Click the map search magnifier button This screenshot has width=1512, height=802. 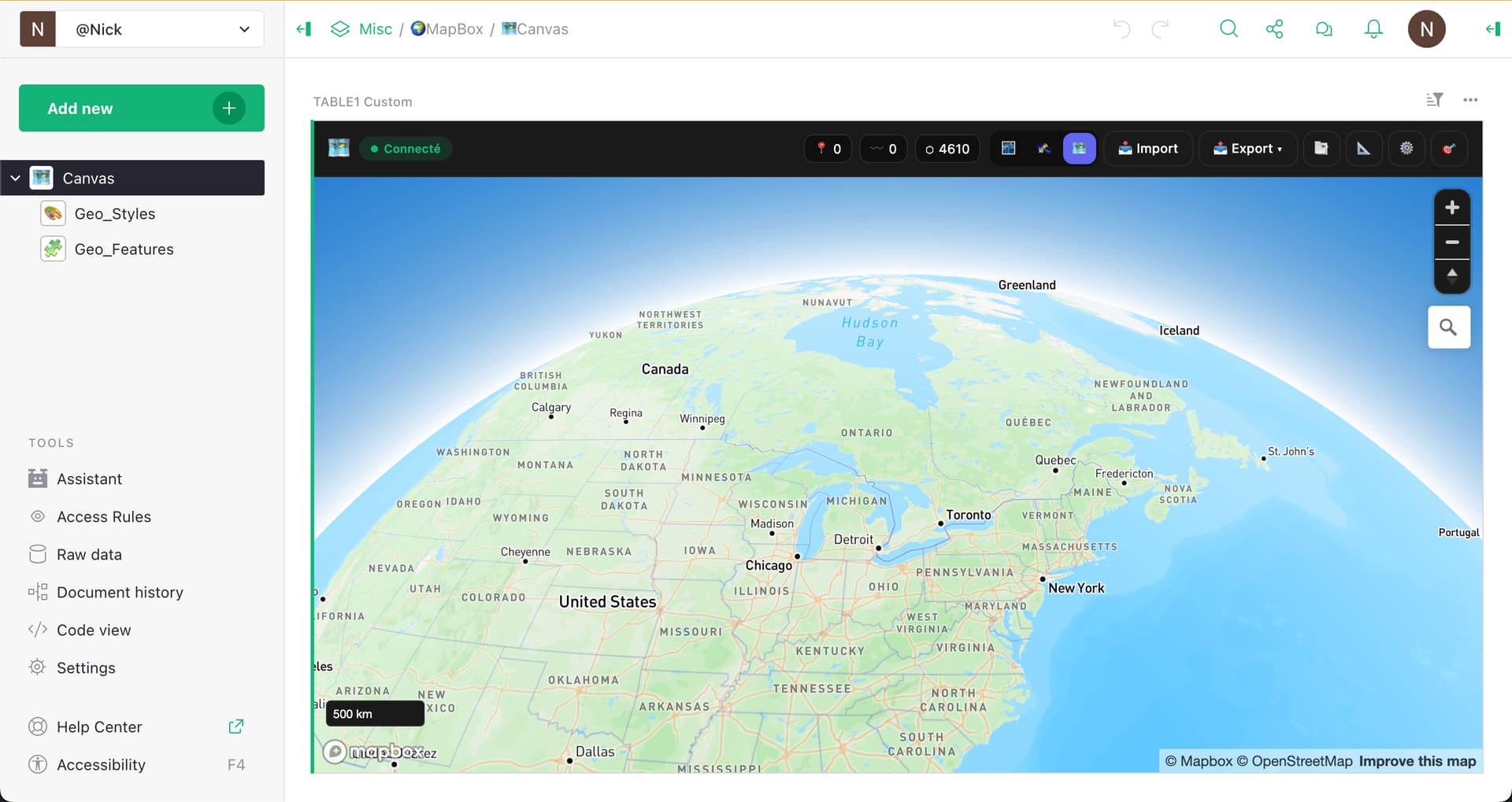coord(1448,327)
